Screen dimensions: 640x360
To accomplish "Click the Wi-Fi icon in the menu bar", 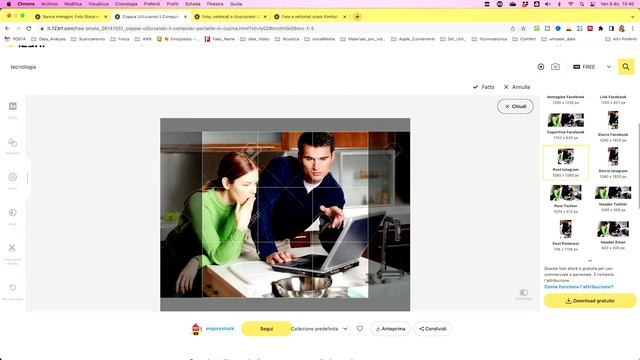I will (x=571, y=4).
